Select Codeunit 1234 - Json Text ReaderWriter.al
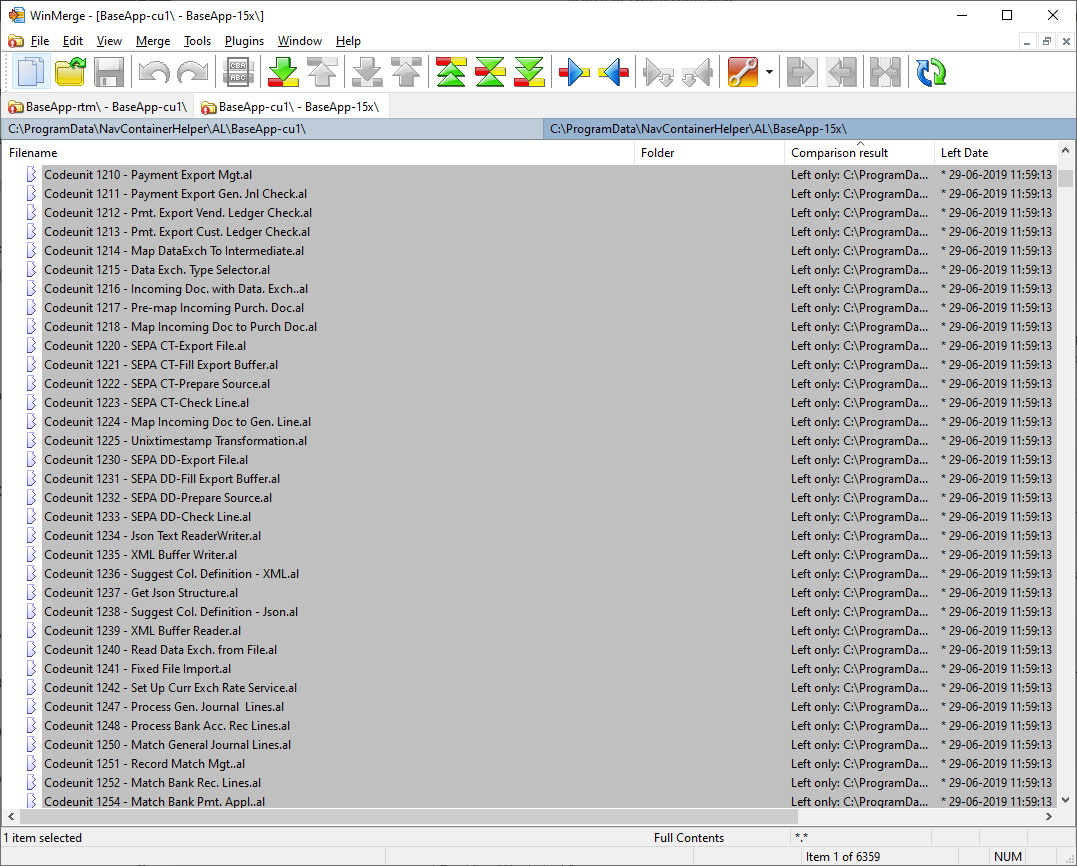Viewport: 1077px width, 866px height. 152,536
